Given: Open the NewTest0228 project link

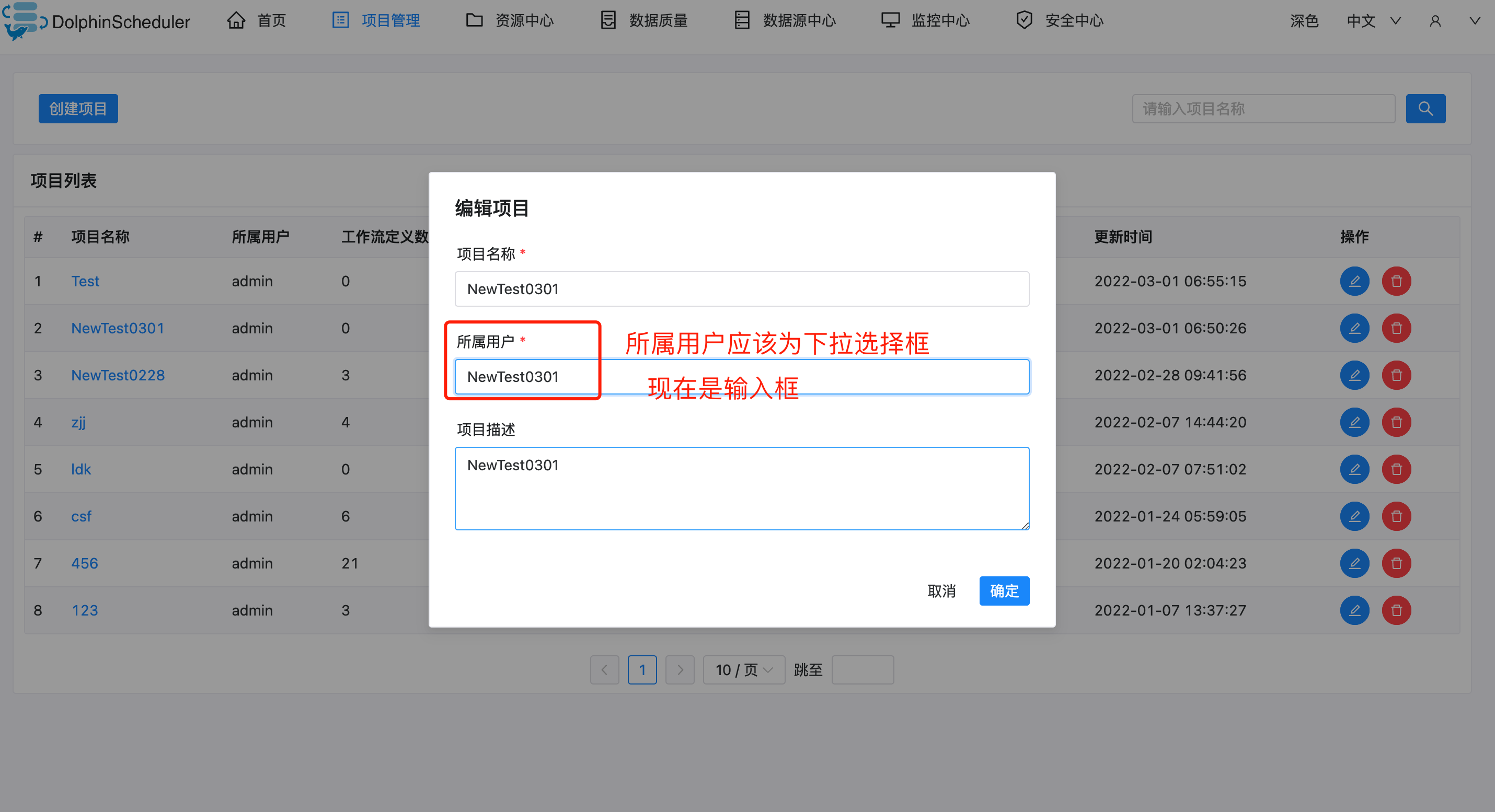Looking at the screenshot, I should (118, 375).
